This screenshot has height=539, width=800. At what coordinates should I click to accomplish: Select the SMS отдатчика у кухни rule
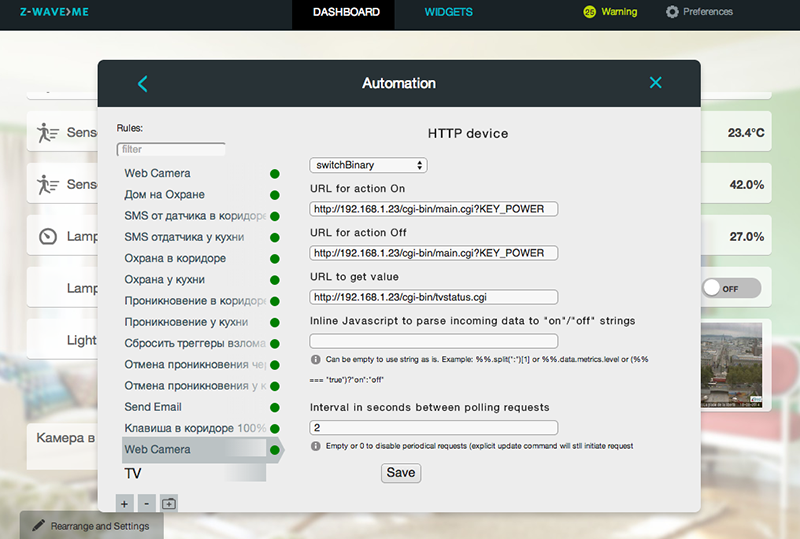[184, 237]
